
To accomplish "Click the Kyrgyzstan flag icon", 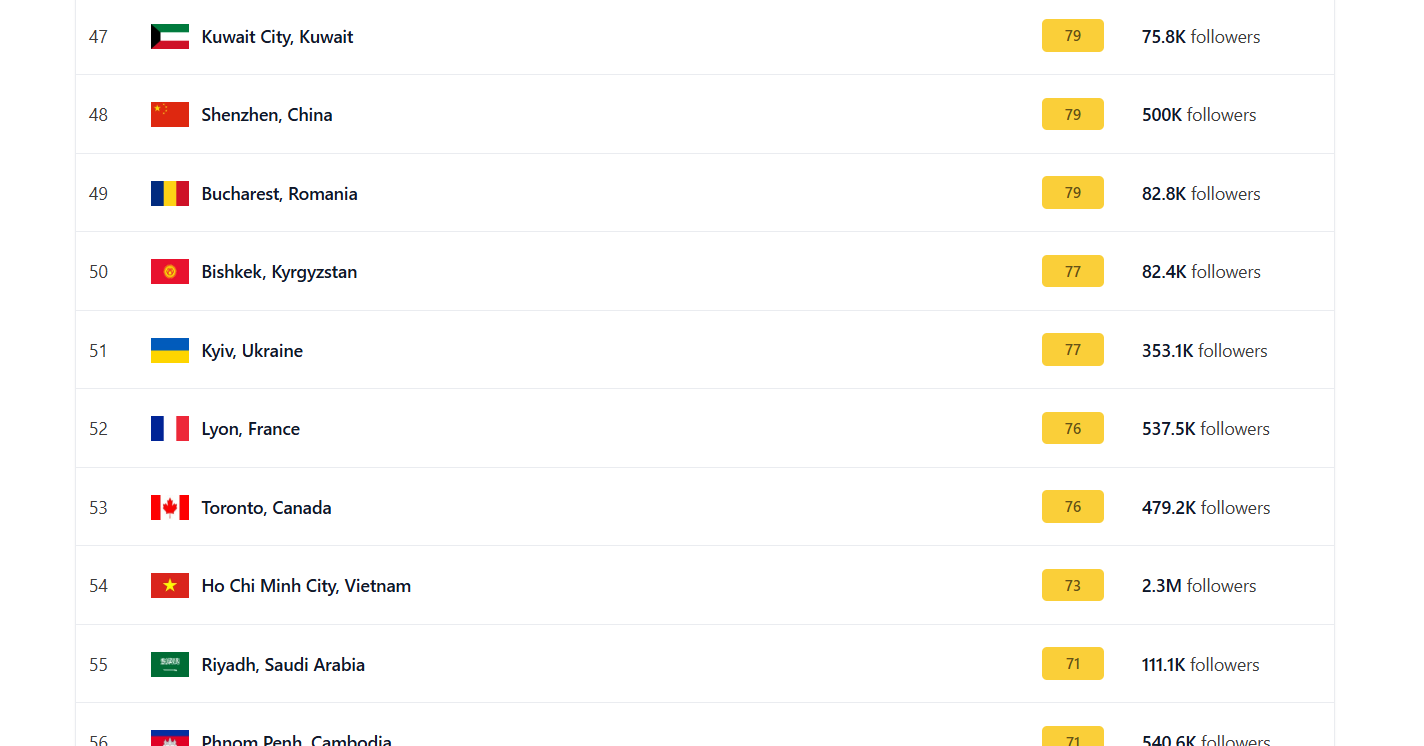I will [169, 272].
